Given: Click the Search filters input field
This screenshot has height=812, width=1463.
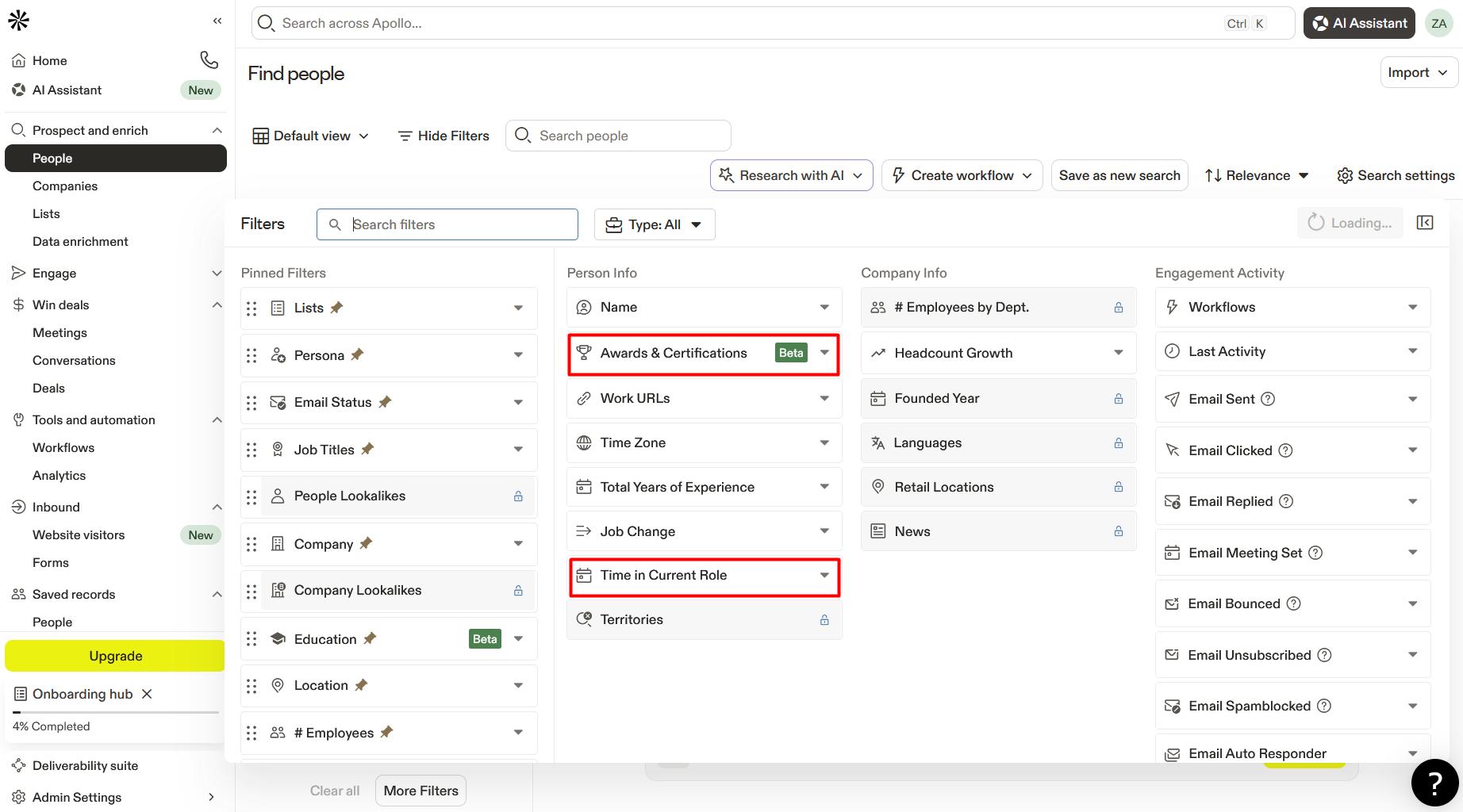Looking at the screenshot, I should click(x=447, y=224).
